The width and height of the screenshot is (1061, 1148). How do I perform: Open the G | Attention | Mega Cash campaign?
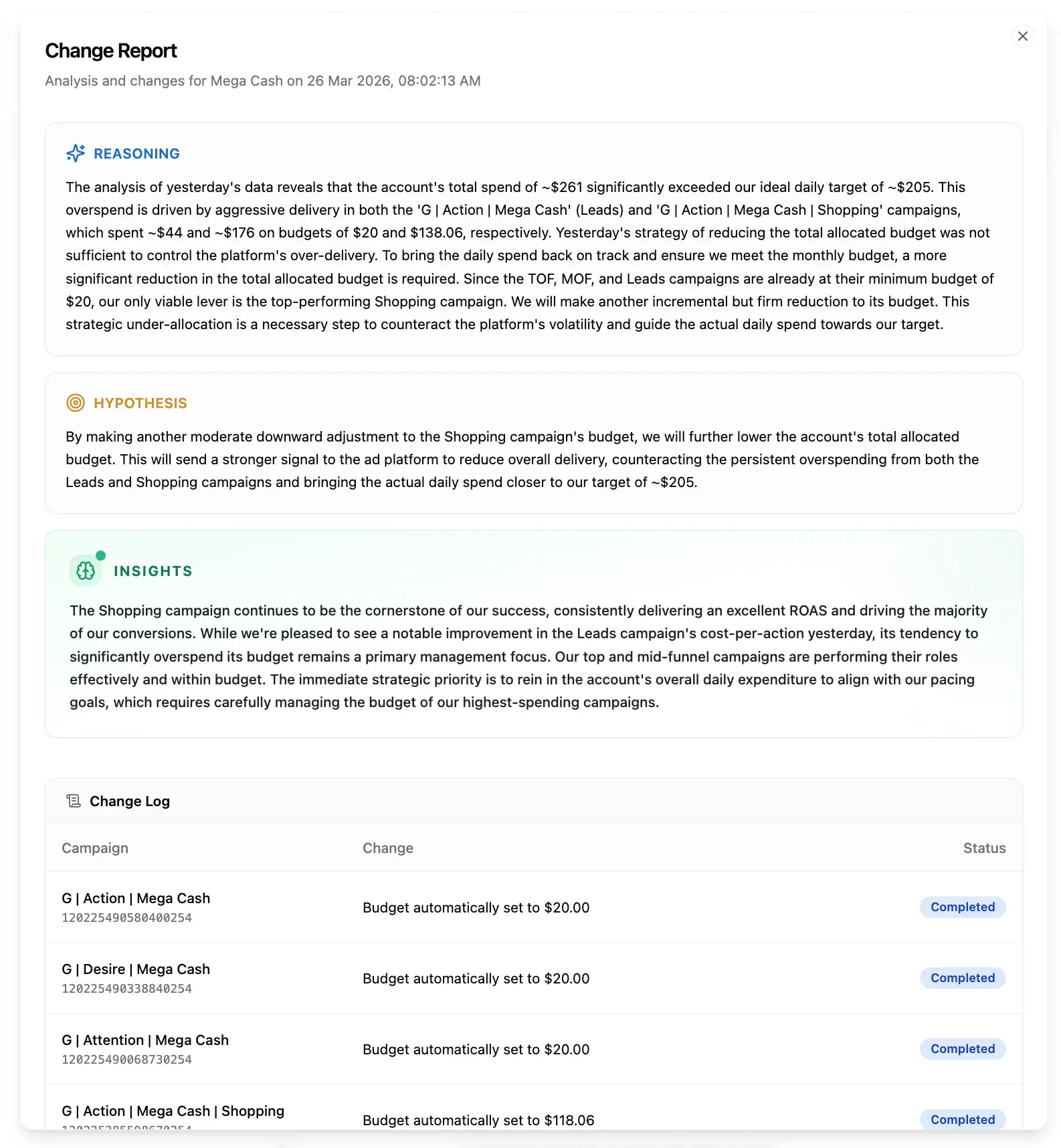coord(145,1040)
